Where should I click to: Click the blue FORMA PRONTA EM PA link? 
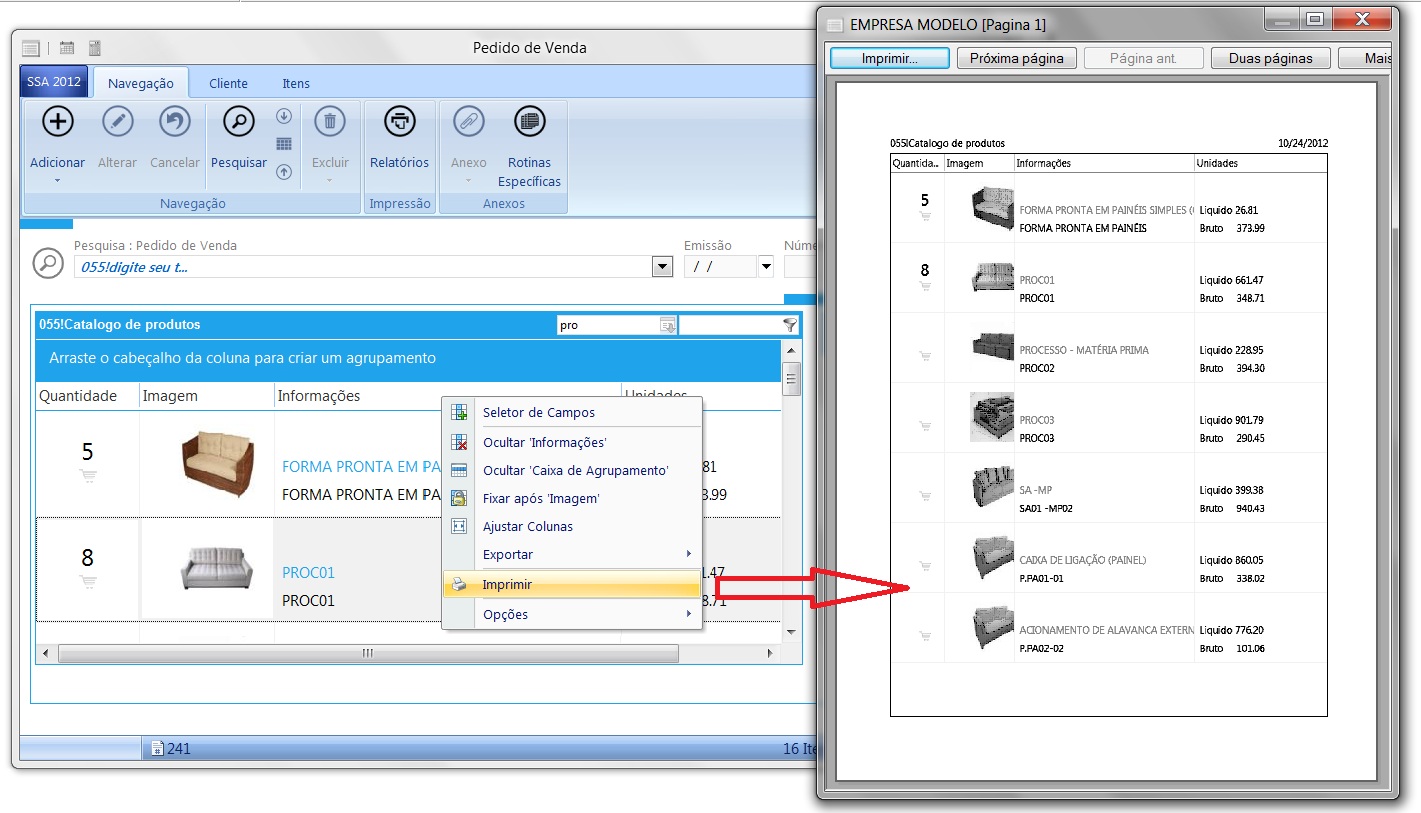click(362, 466)
